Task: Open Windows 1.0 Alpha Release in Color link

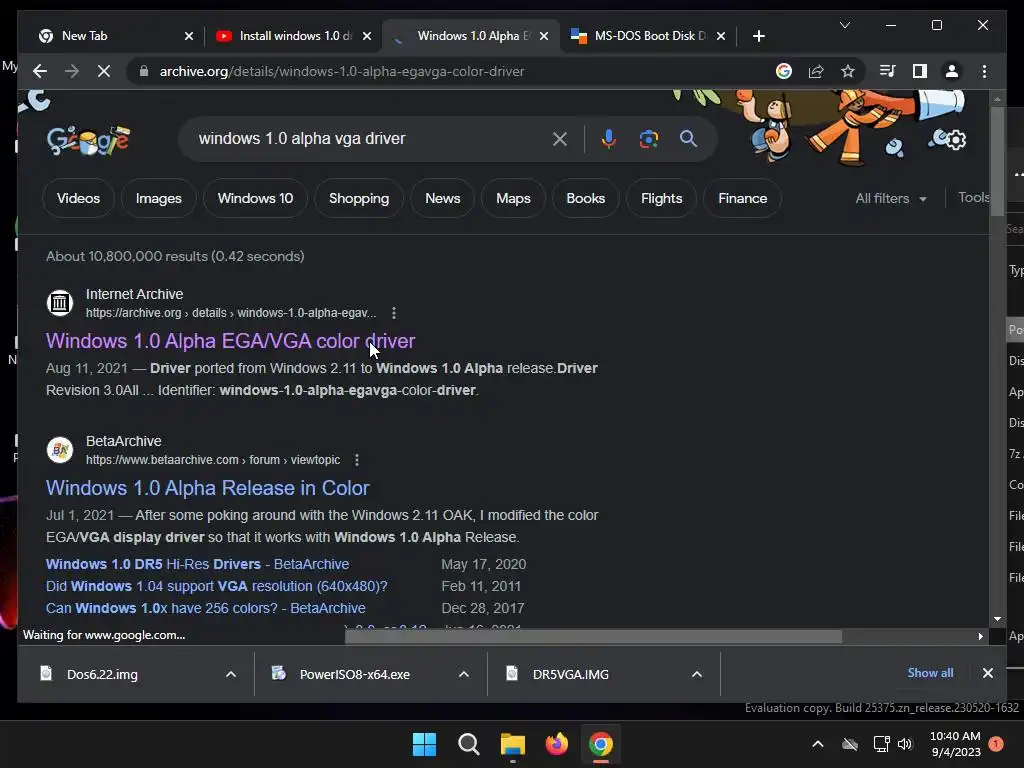Action: click(208, 488)
